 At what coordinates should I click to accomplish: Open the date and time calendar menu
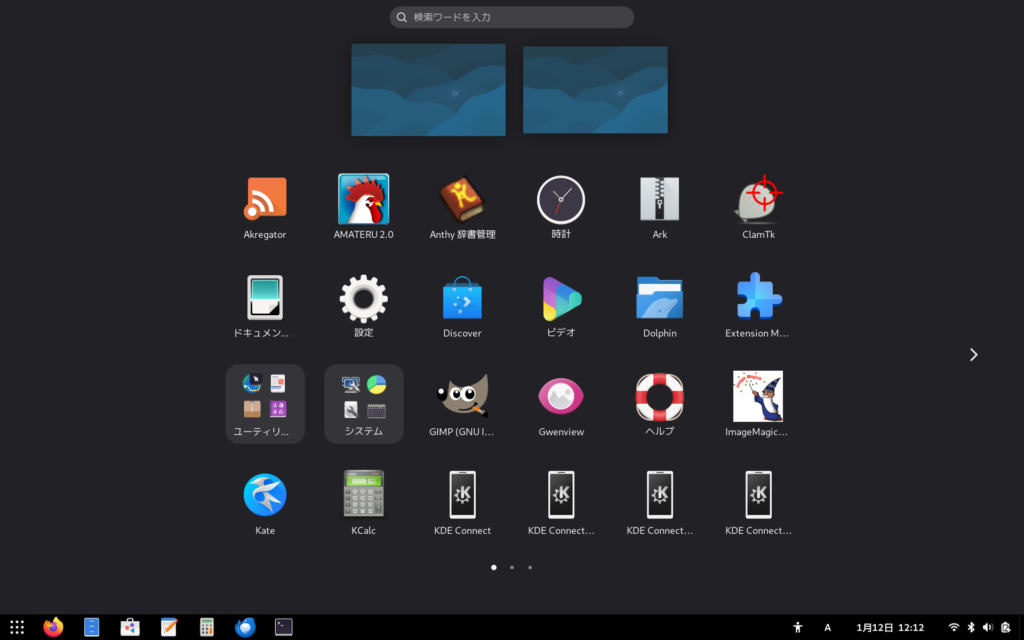pos(890,627)
